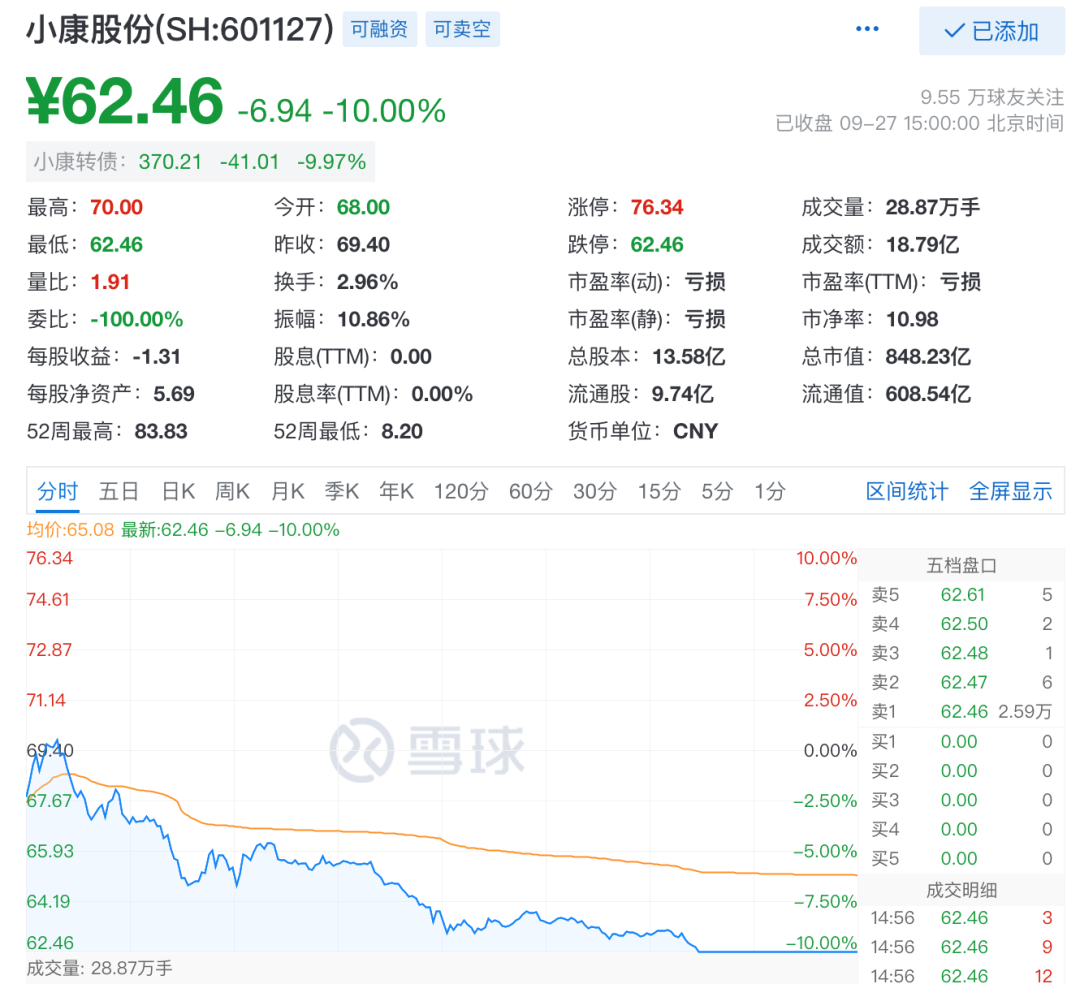1080x984 pixels.
Task: Select the 30分 interval tab
Action: coord(595,492)
